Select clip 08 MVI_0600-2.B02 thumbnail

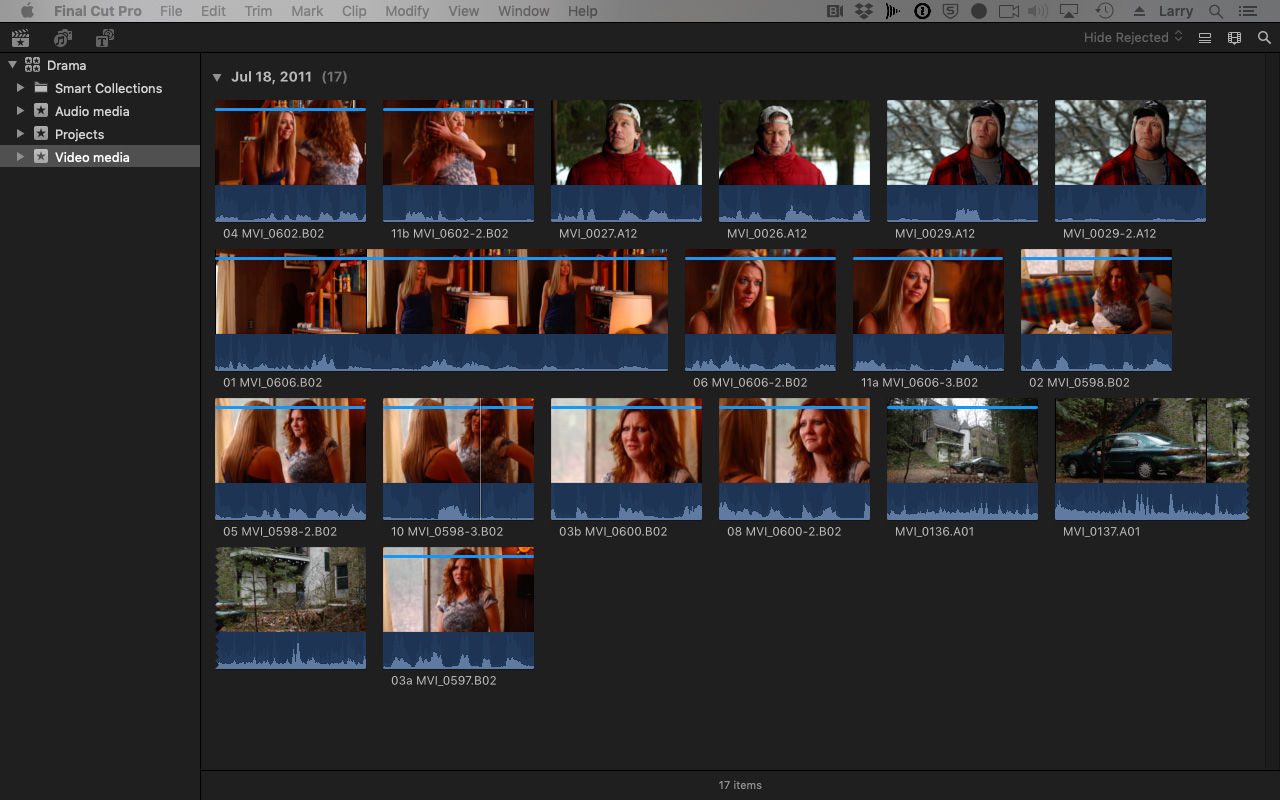coord(795,458)
